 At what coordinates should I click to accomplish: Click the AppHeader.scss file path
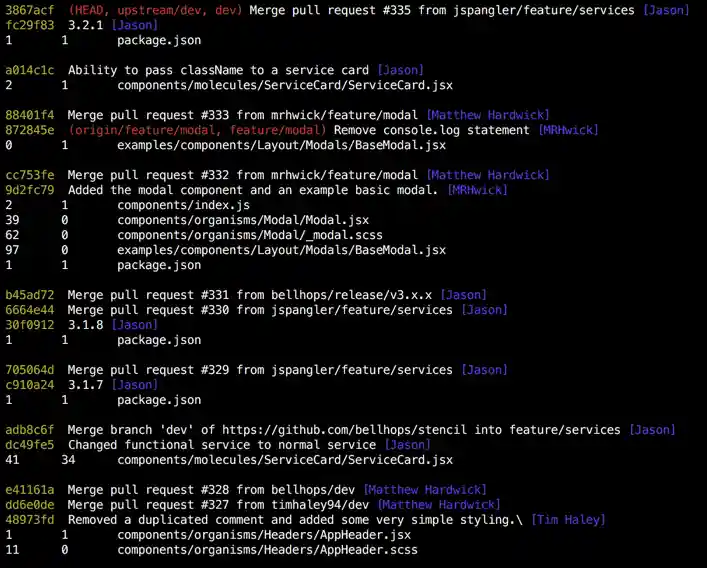point(267,550)
